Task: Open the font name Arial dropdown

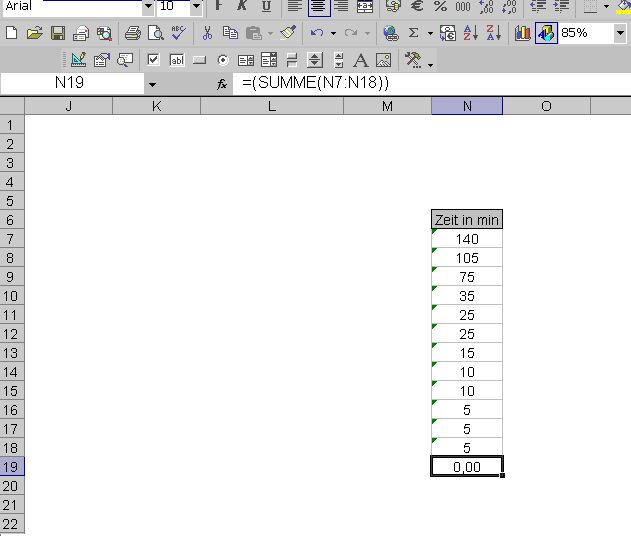Action: coord(148,6)
